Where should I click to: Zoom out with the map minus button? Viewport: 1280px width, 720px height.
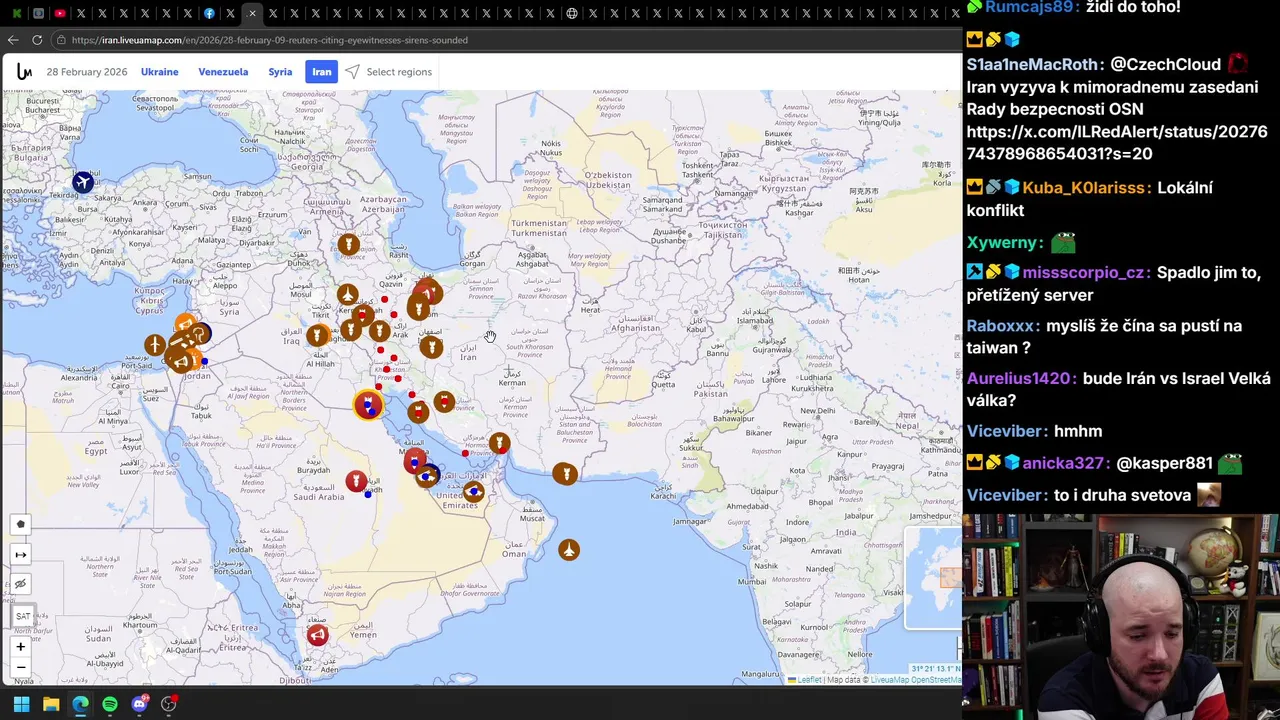[x=20, y=667]
